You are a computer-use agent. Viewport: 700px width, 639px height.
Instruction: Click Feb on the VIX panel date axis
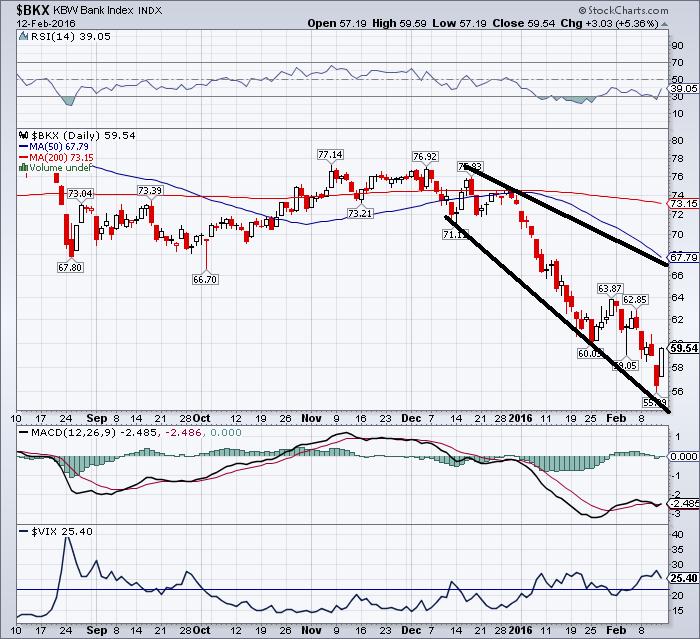click(x=616, y=631)
